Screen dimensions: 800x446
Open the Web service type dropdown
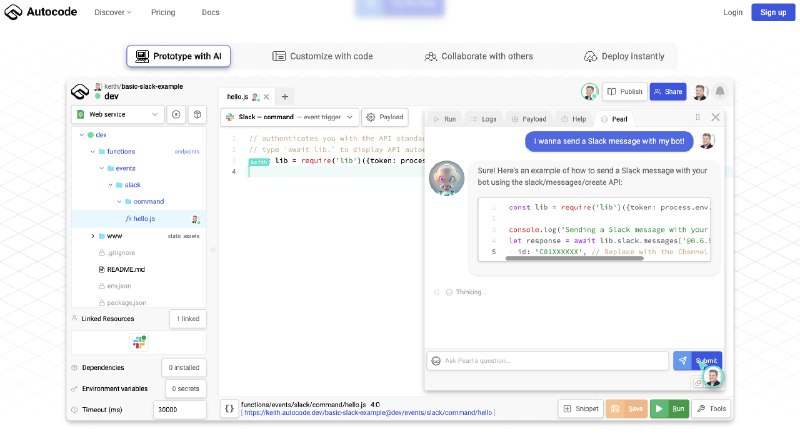tap(118, 114)
